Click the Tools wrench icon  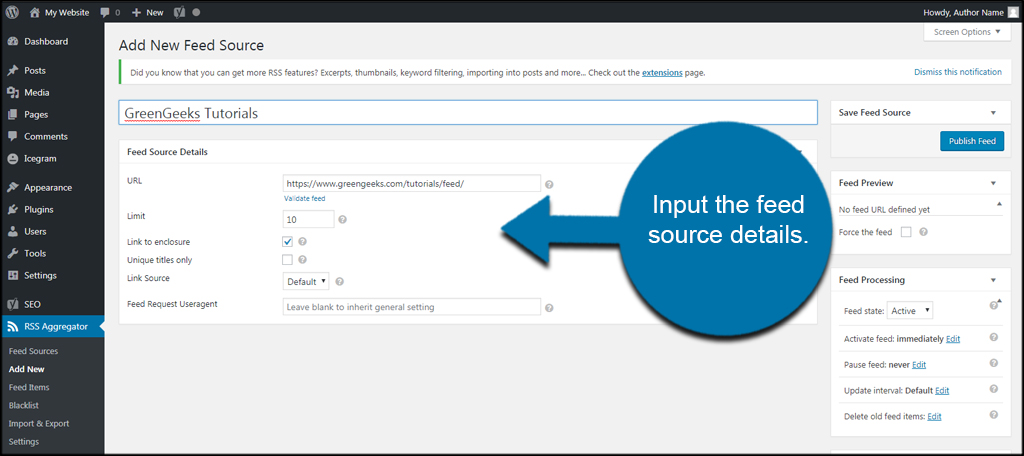pos(12,253)
